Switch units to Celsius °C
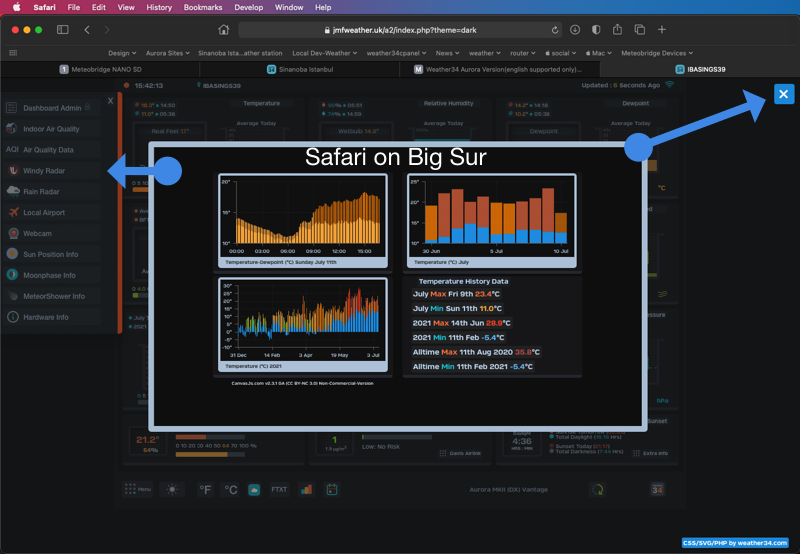The height and width of the screenshot is (554, 800). 231,490
